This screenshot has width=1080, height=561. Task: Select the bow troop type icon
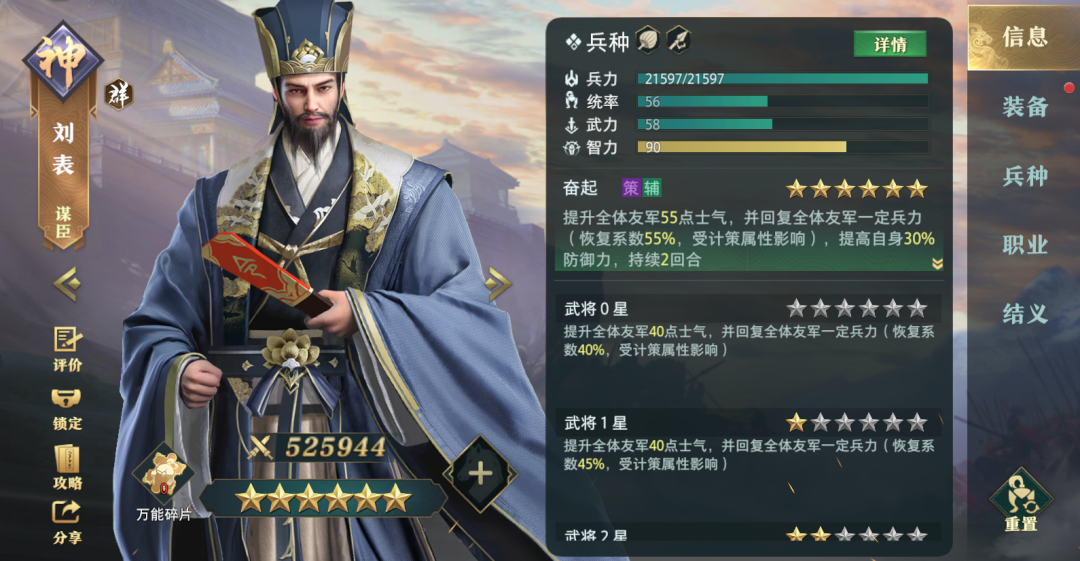[x=678, y=41]
